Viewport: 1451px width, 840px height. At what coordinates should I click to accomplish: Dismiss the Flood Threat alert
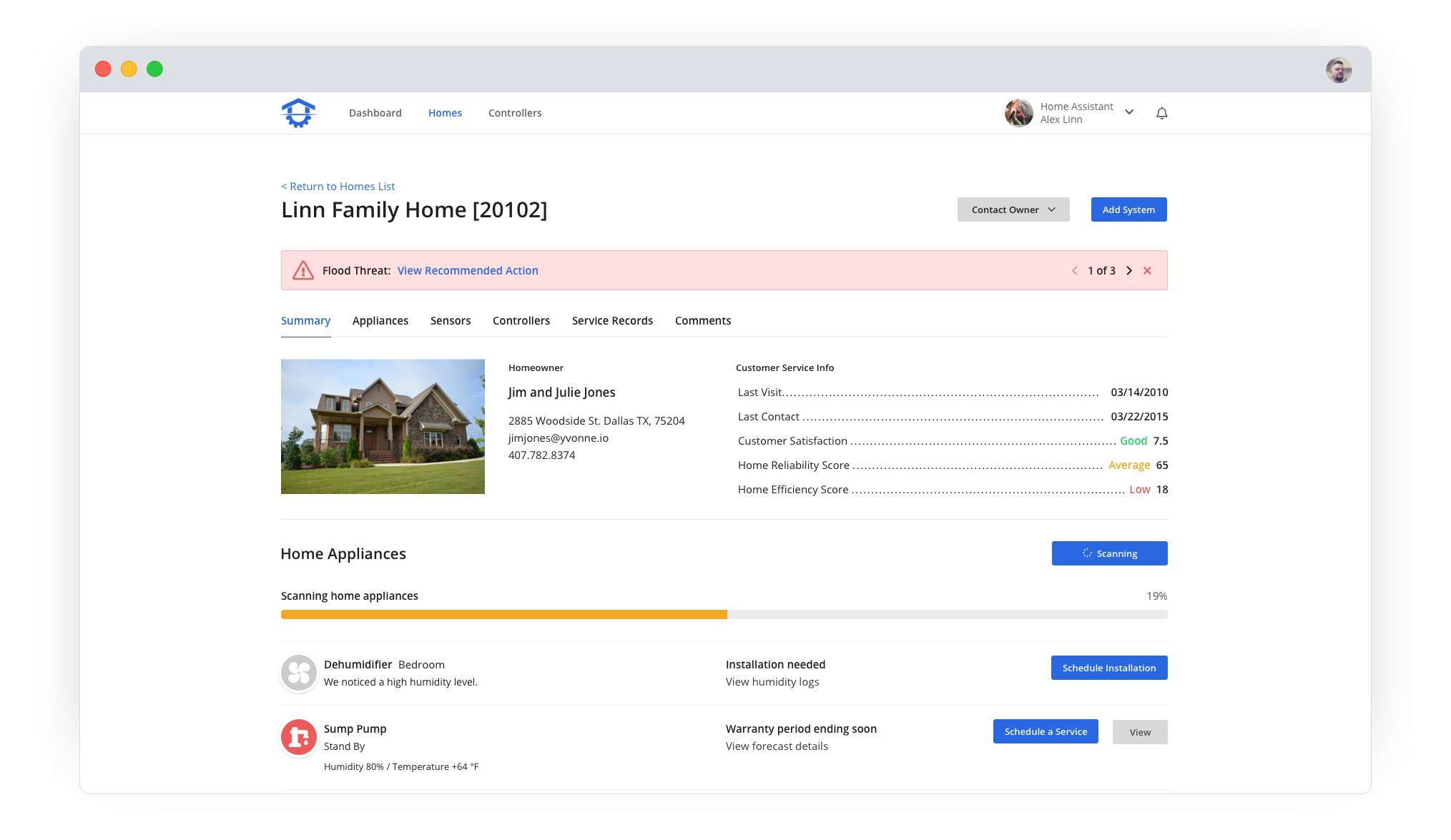click(1147, 270)
